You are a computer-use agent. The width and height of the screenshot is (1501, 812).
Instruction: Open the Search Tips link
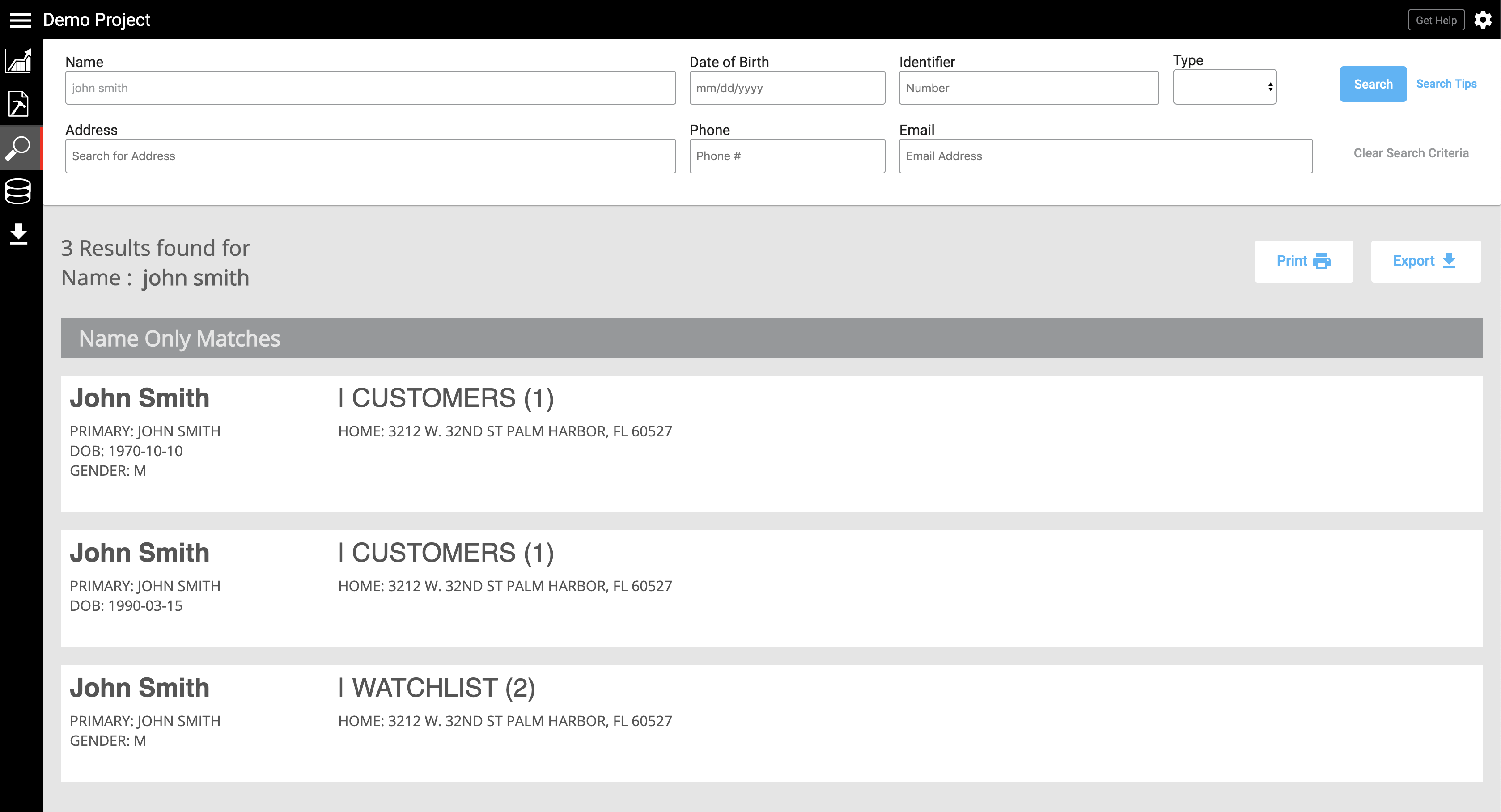1446,84
